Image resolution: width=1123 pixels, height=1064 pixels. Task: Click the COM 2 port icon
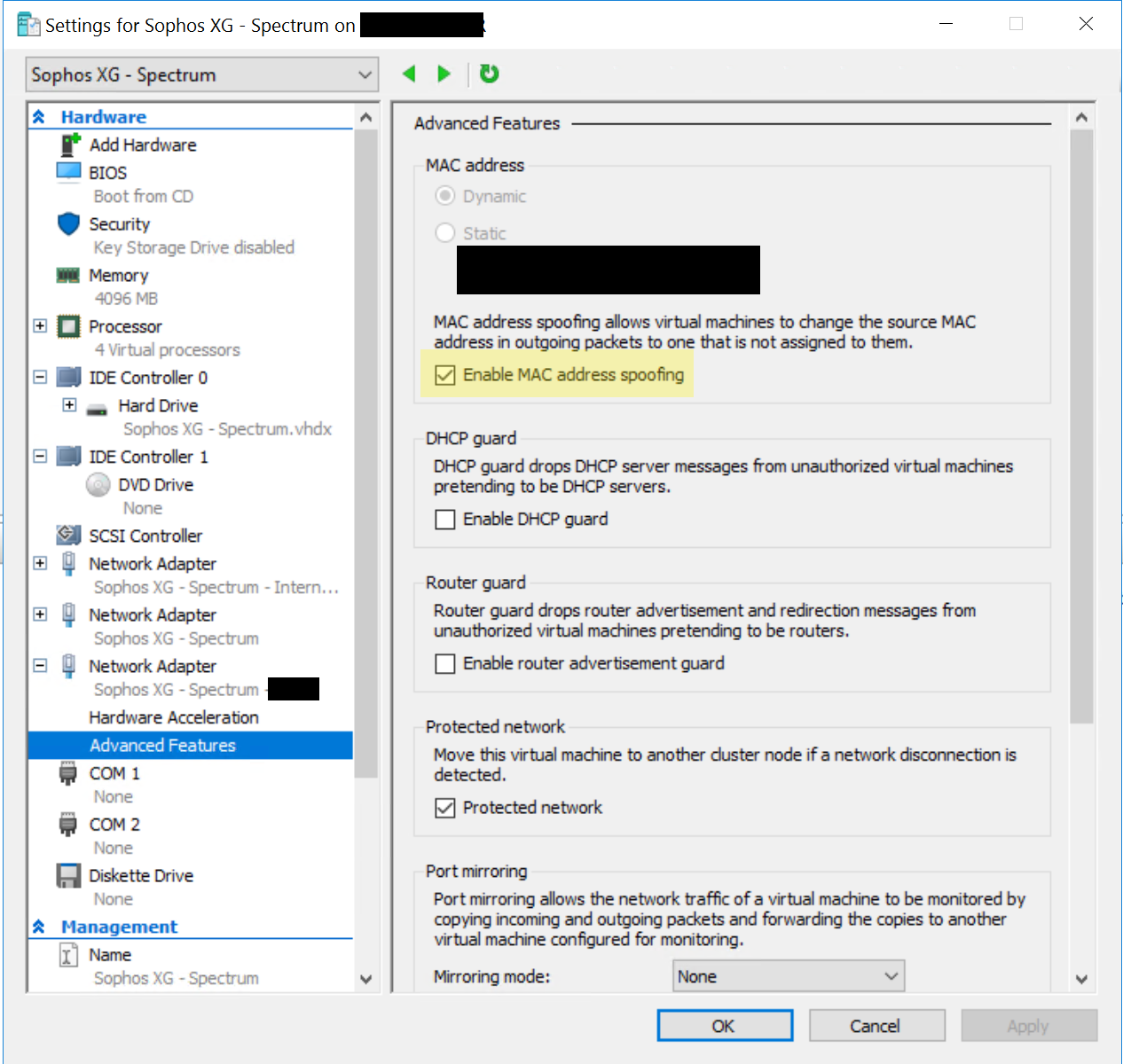click(68, 825)
